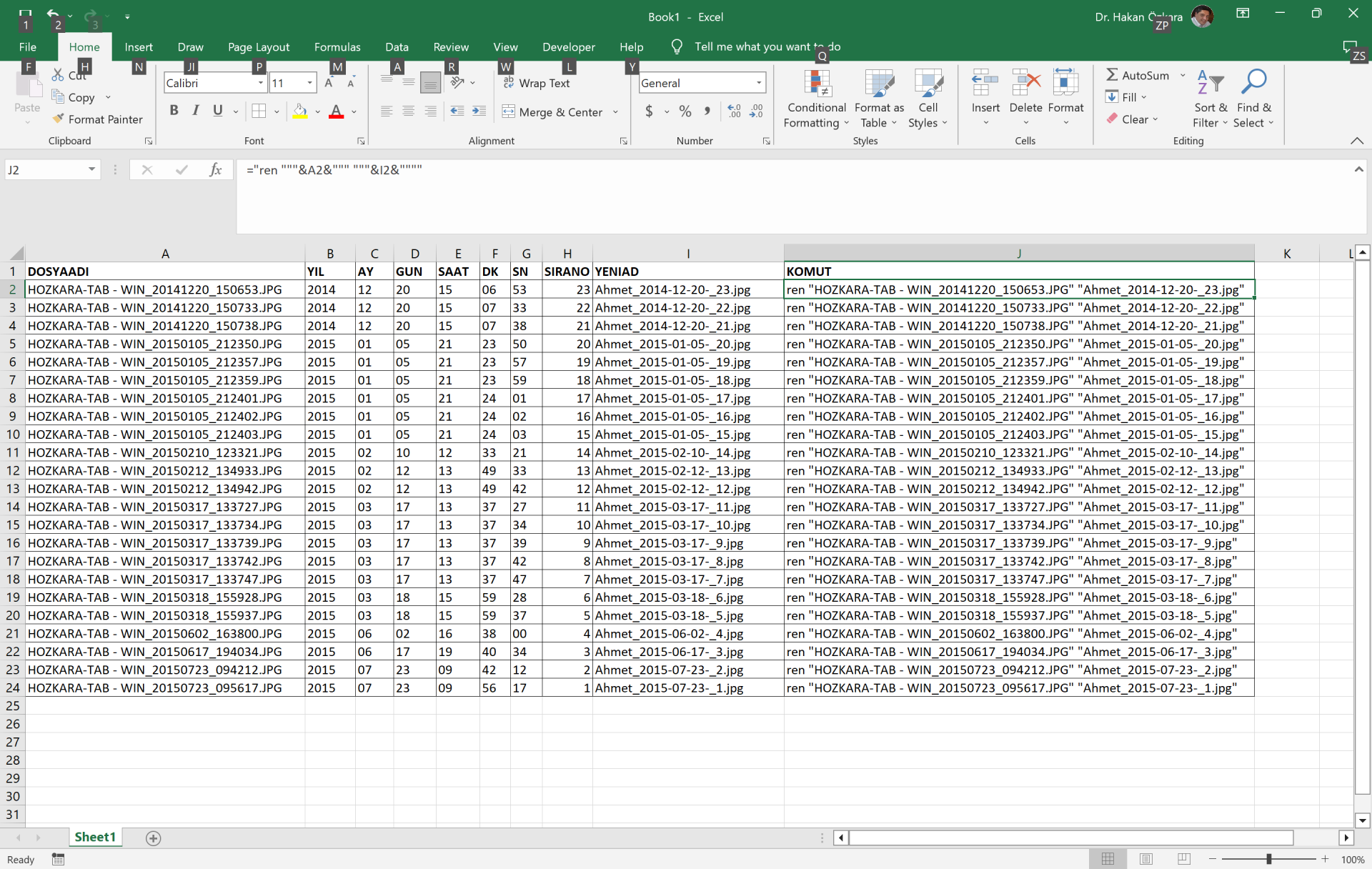1372x869 pixels.
Task: Click the Percent Style icon
Action: (685, 111)
